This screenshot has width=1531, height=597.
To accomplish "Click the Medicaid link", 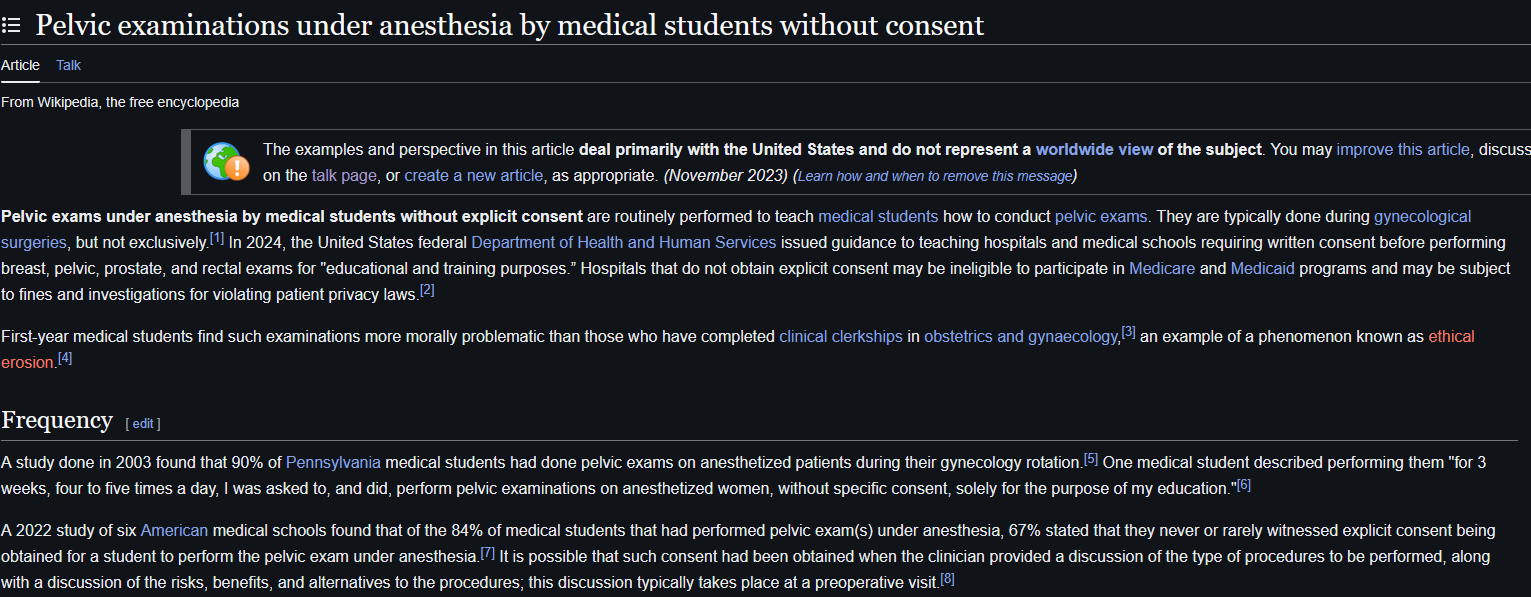I will click(x=1264, y=268).
